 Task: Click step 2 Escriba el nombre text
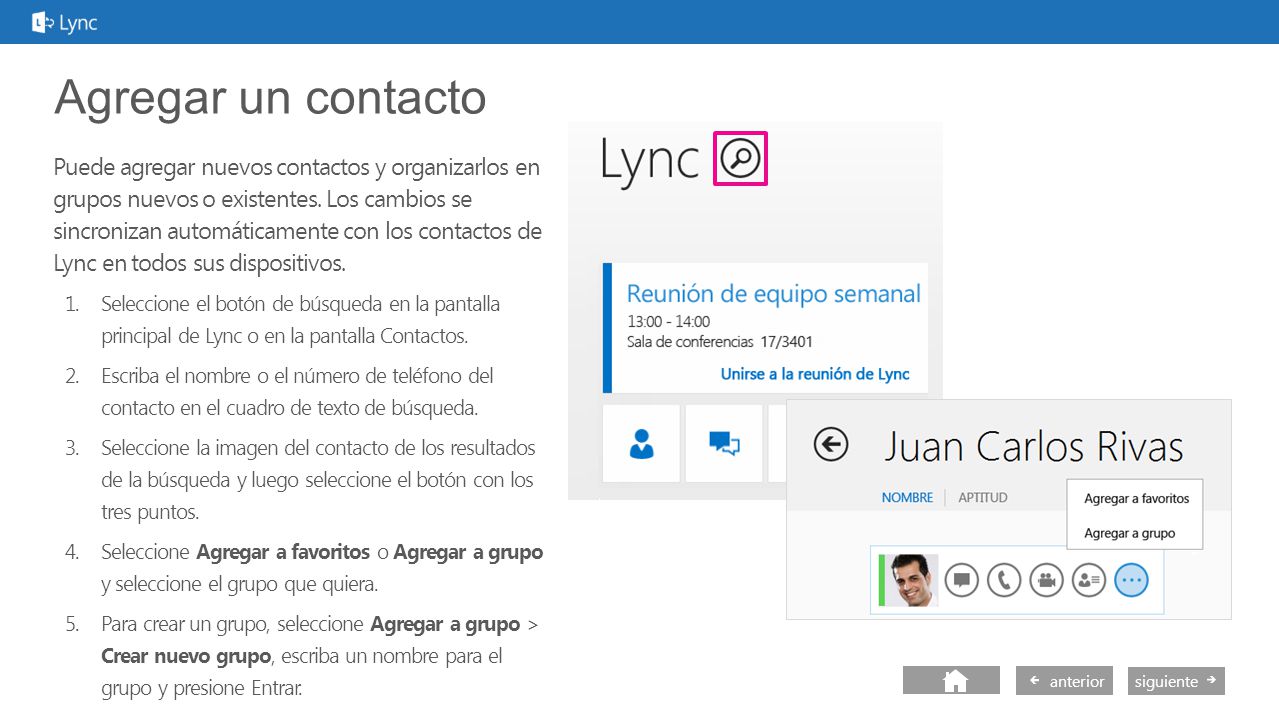[x=297, y=392]
